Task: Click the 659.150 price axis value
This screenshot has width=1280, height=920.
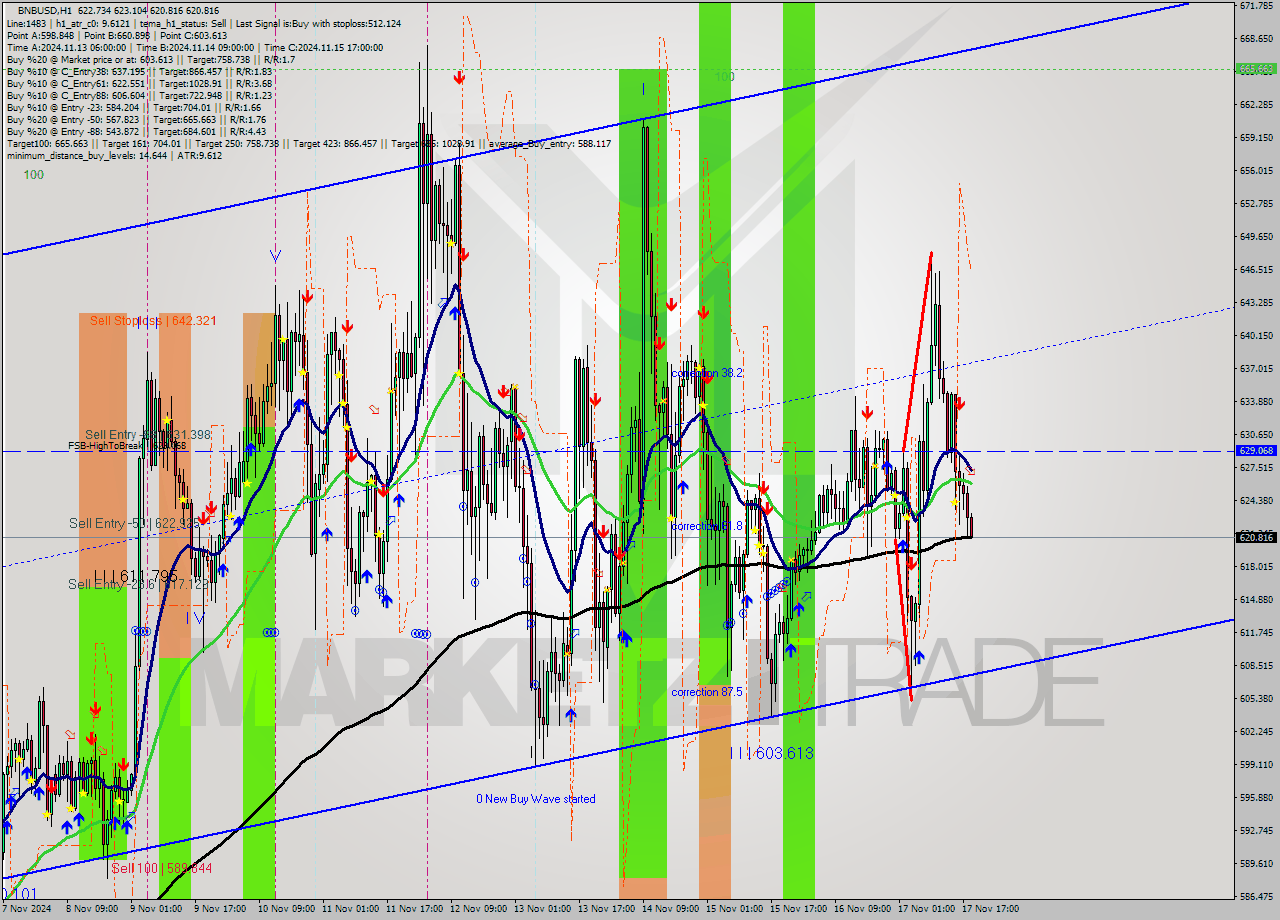Action: click(x=1256, y=137)
